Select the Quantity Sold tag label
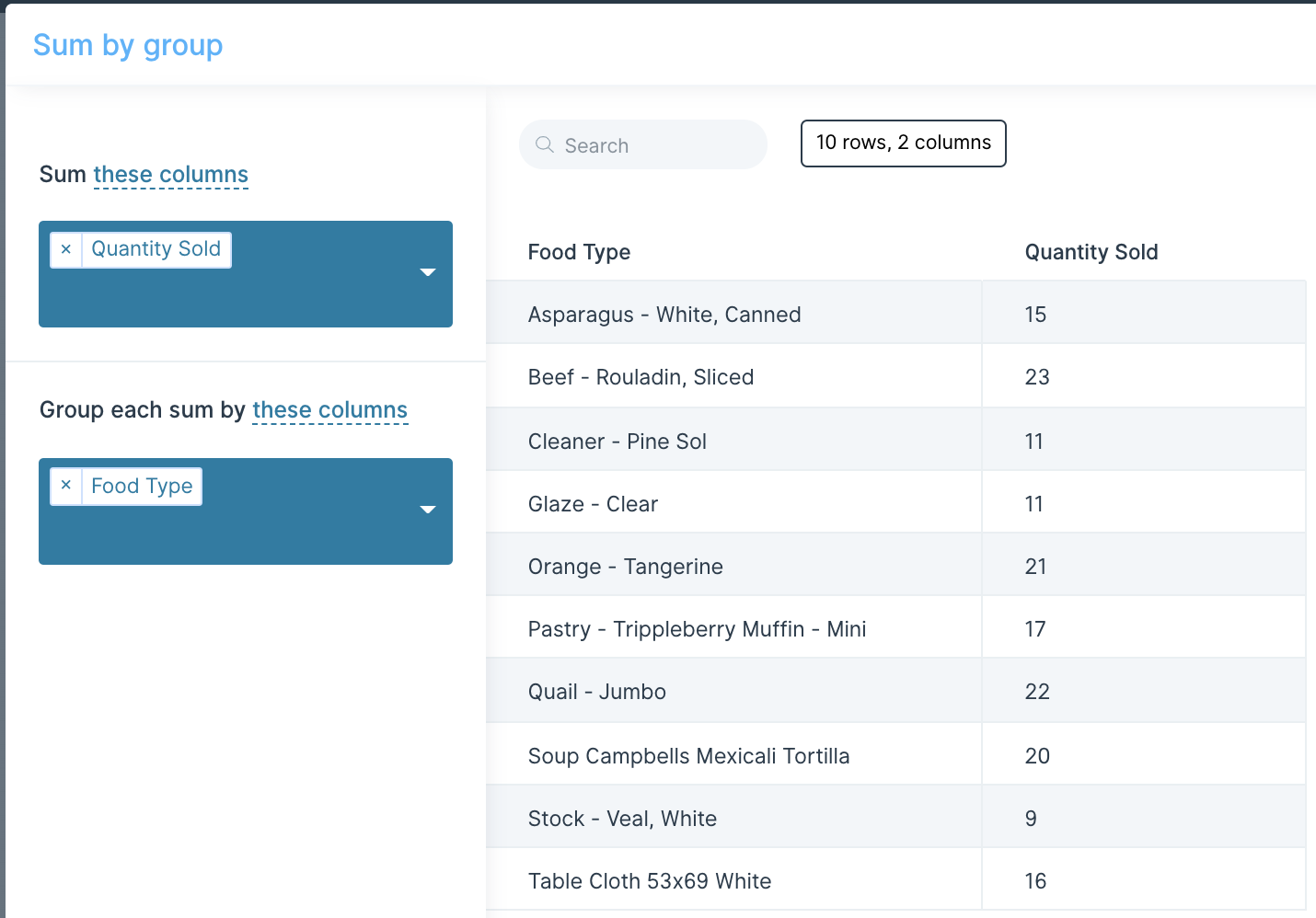 pos(156,249)
